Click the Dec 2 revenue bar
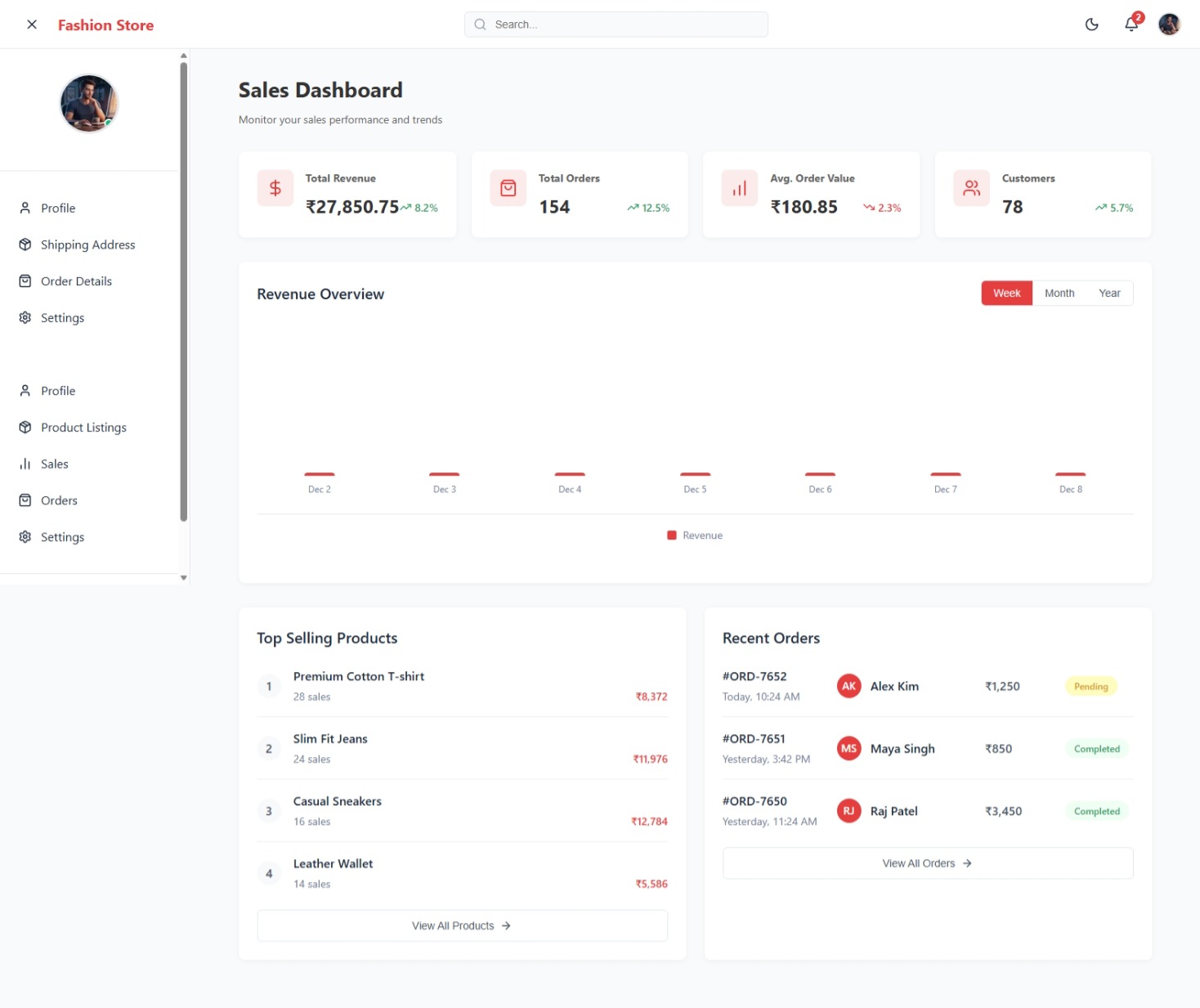Viewport: 1200px width, 1008px height. (x=320, y=474)
